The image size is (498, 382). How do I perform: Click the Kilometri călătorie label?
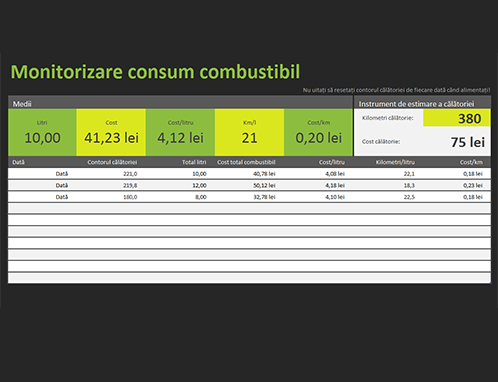tap(388, 118)
